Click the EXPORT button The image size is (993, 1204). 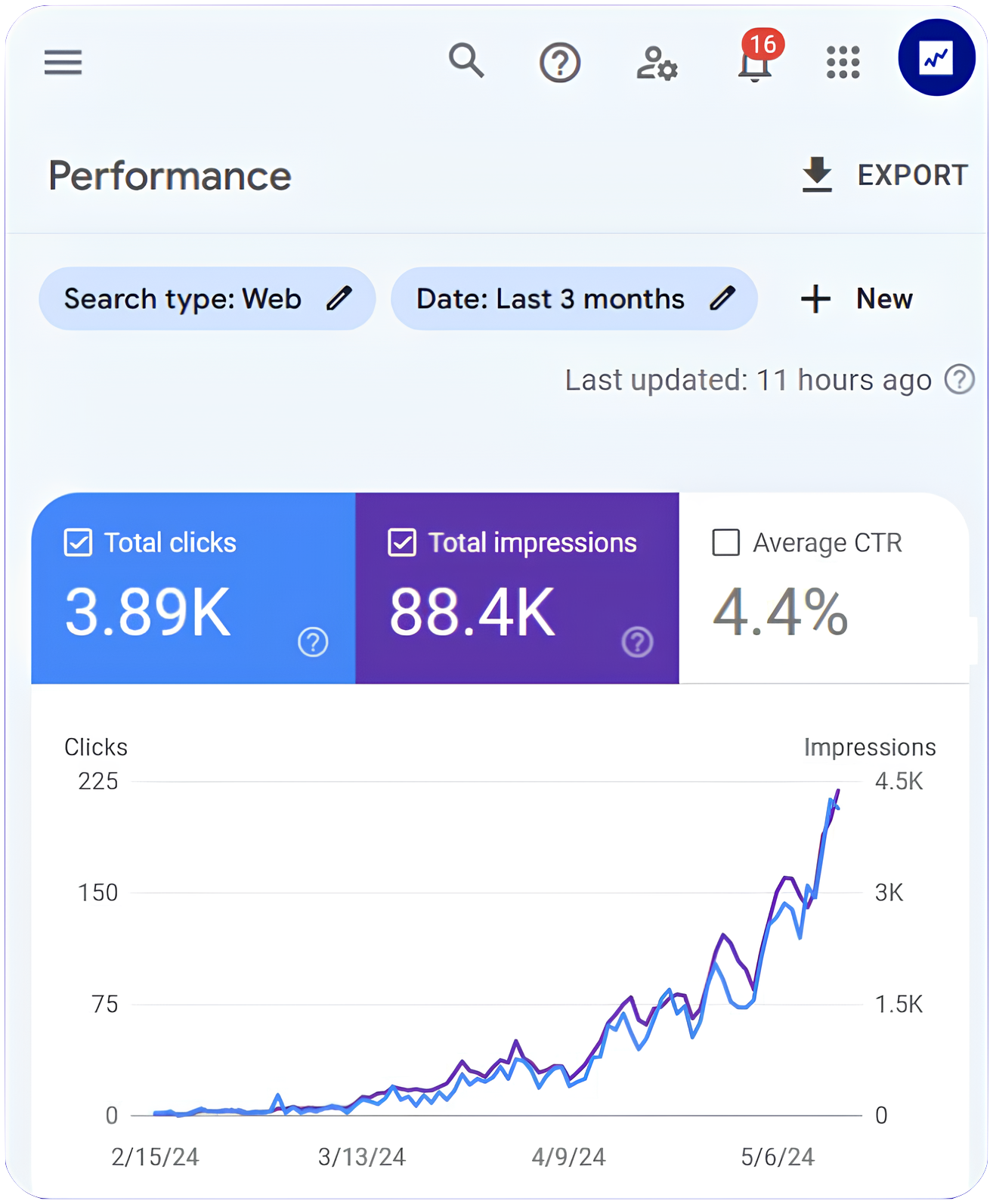pos(884,175)
